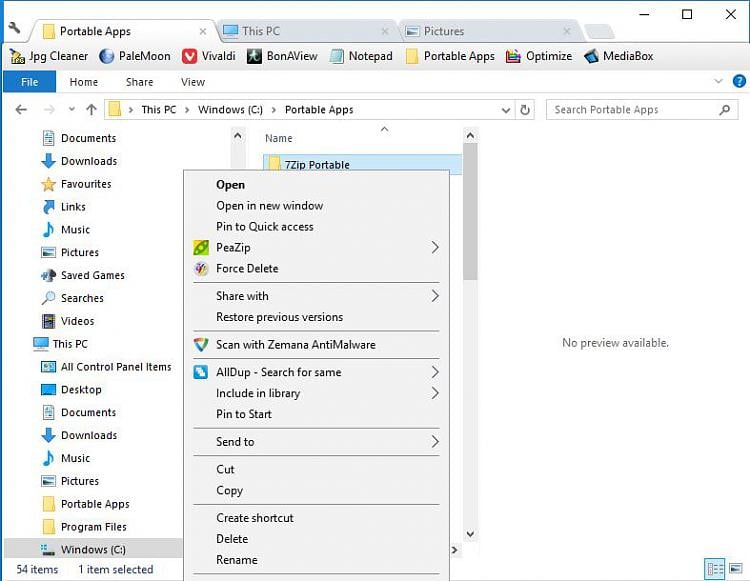Close the Portable Apps tab

click(x=203, y=32)
